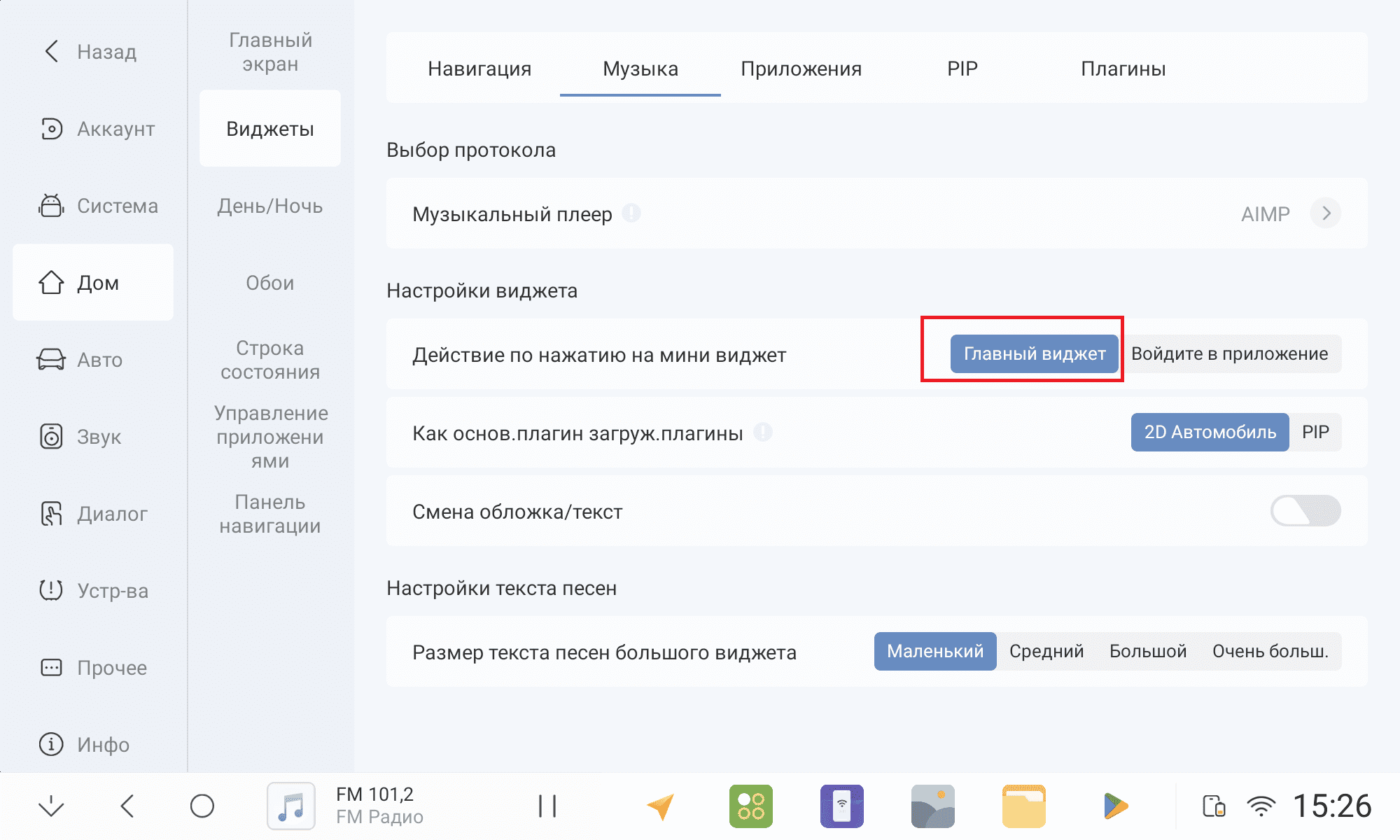Select Войдите в приложение option
The width and height of the screenshot is (1400, 840).
1229,354
